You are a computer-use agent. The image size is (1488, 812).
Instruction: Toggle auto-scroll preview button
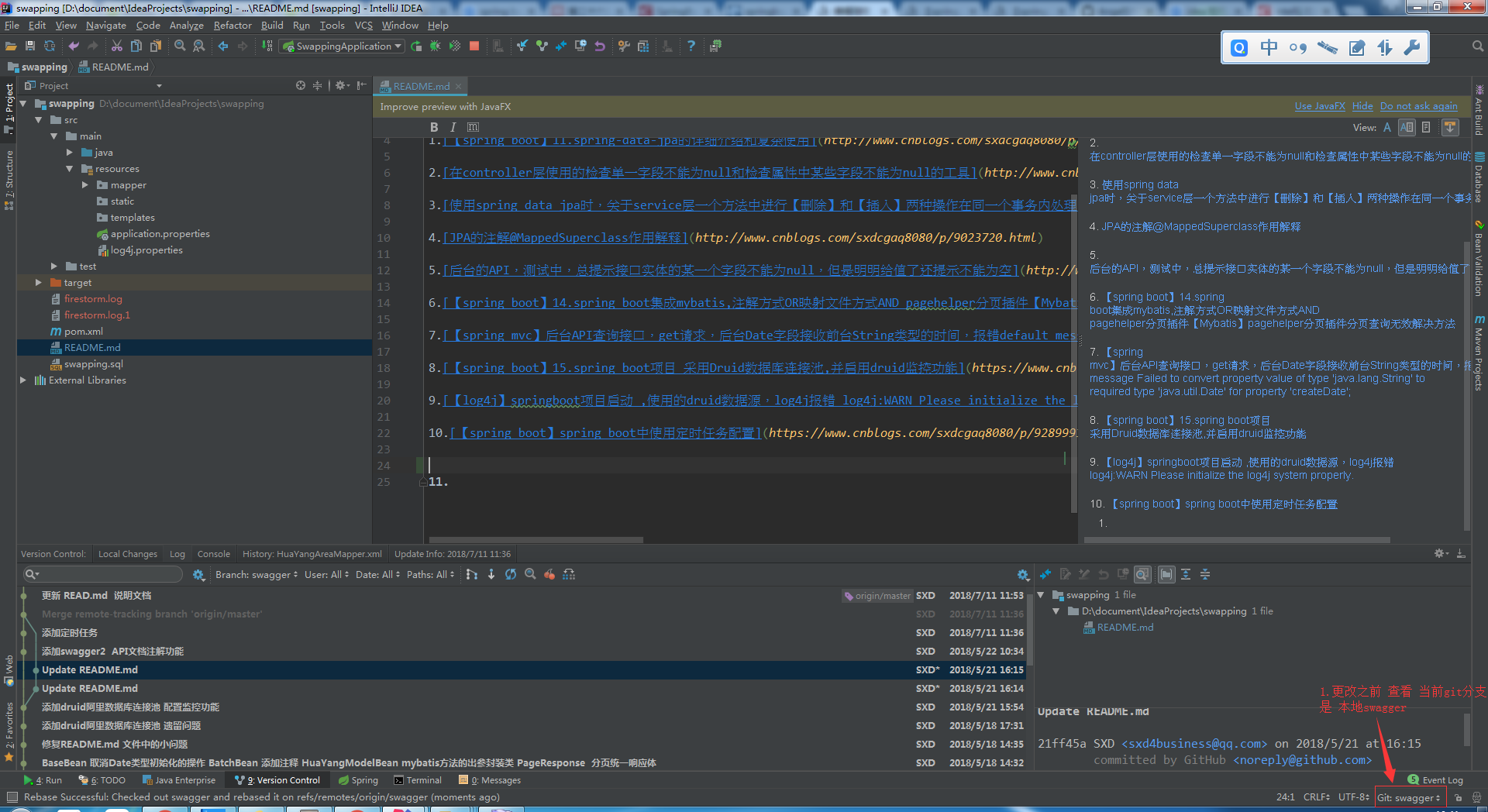tap(1450, 127)
